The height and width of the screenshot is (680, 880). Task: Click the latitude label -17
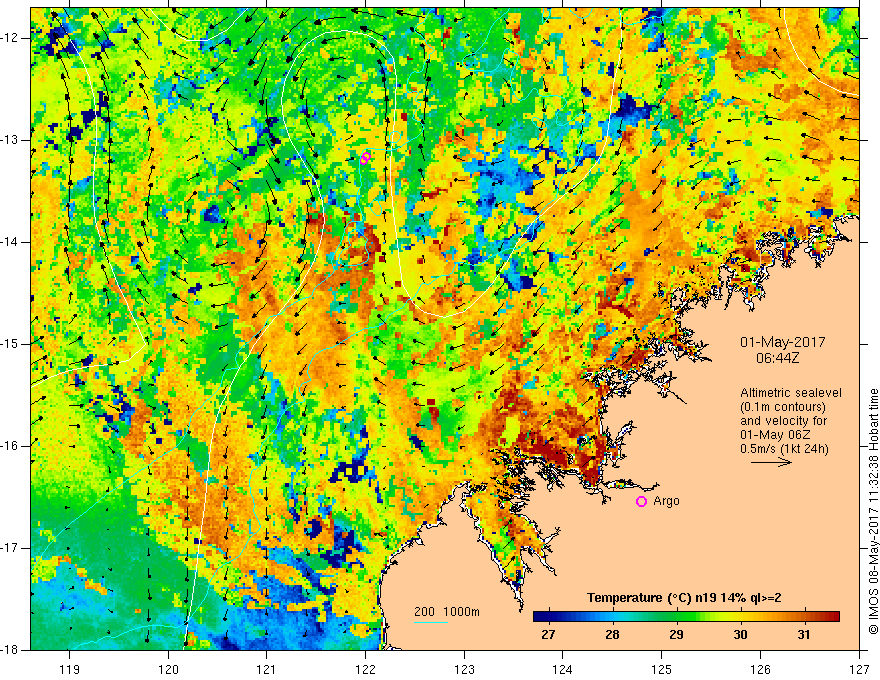pyautogui.click(x=10, y=548)
